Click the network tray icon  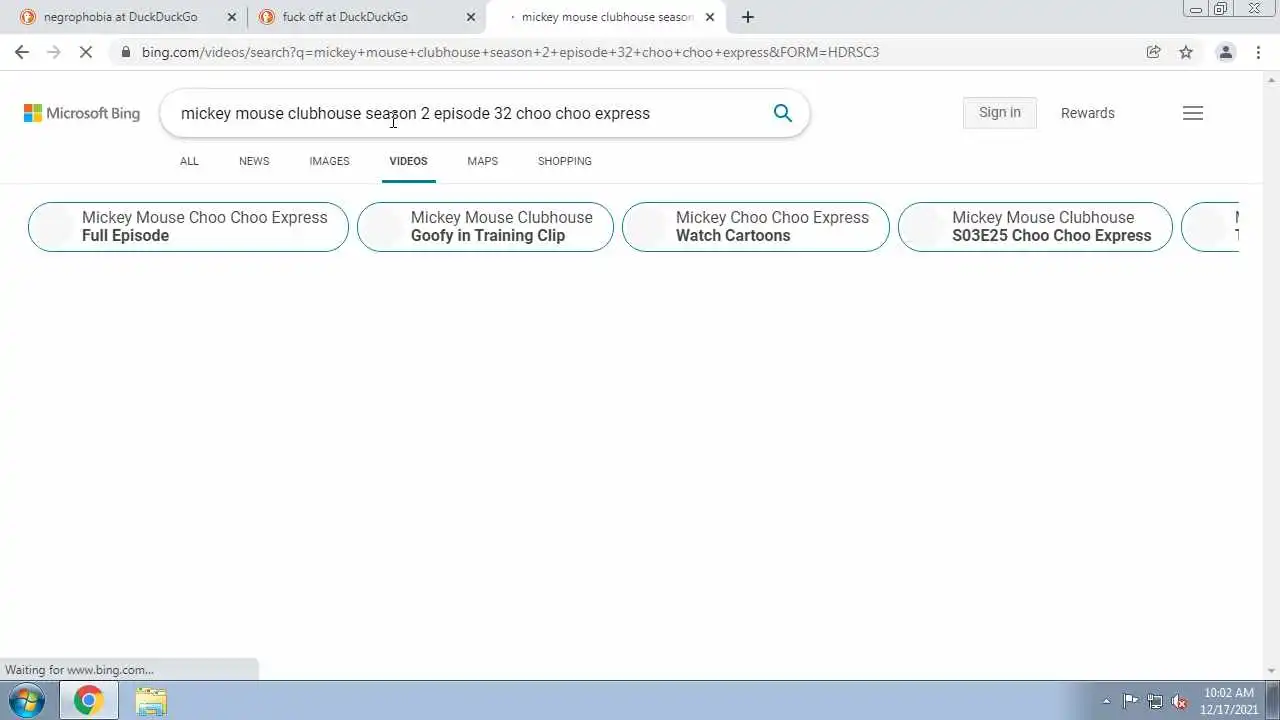pos(1155,701)
